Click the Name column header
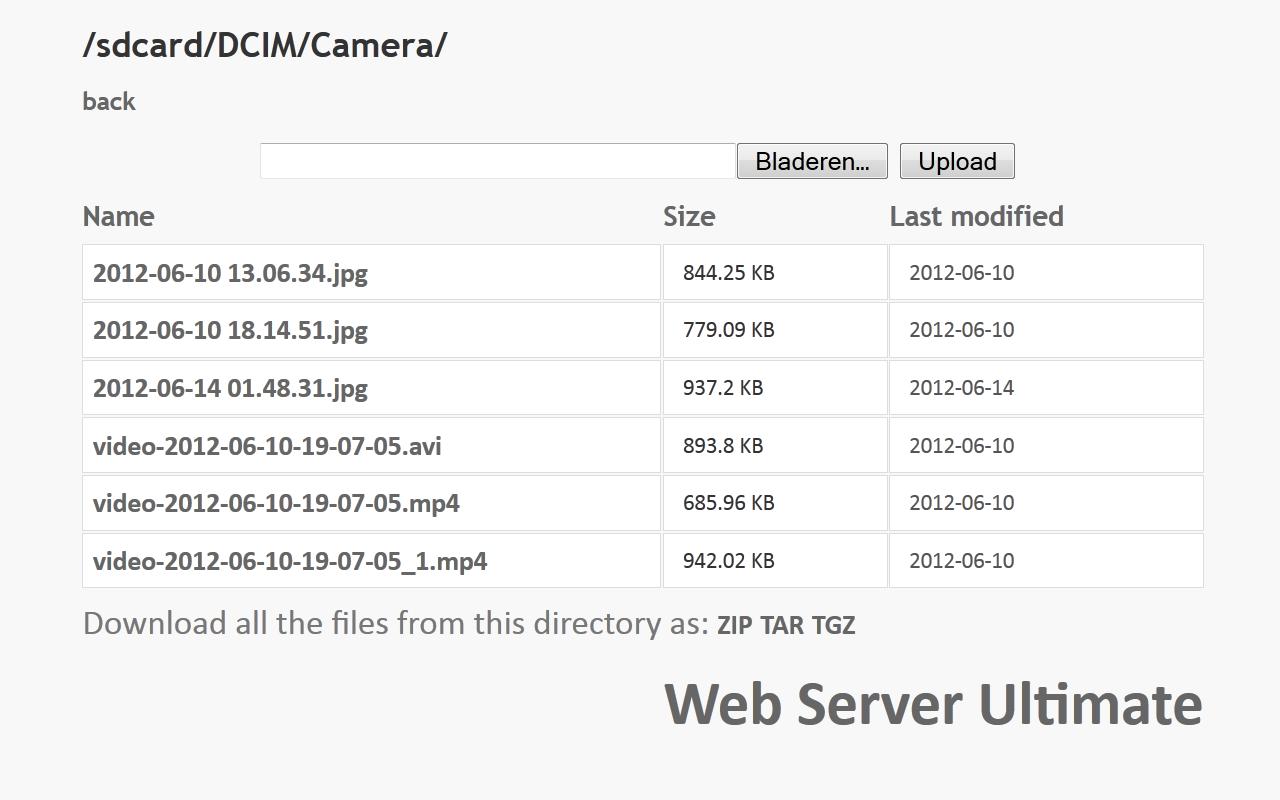Screen dimensions: 1280x800 tap(118, 216)
